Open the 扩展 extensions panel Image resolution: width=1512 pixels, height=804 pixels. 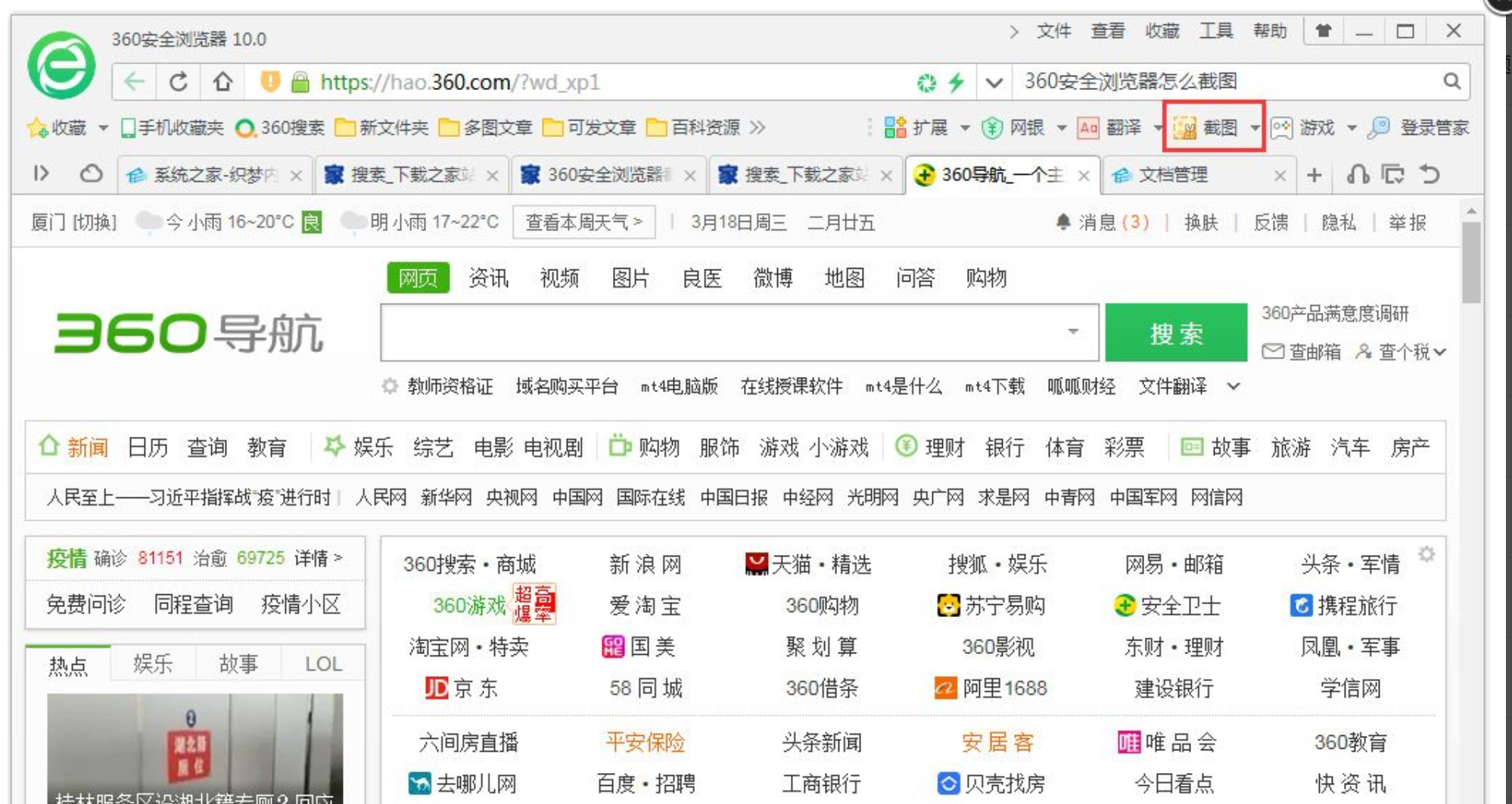click(x=932, y=129)
